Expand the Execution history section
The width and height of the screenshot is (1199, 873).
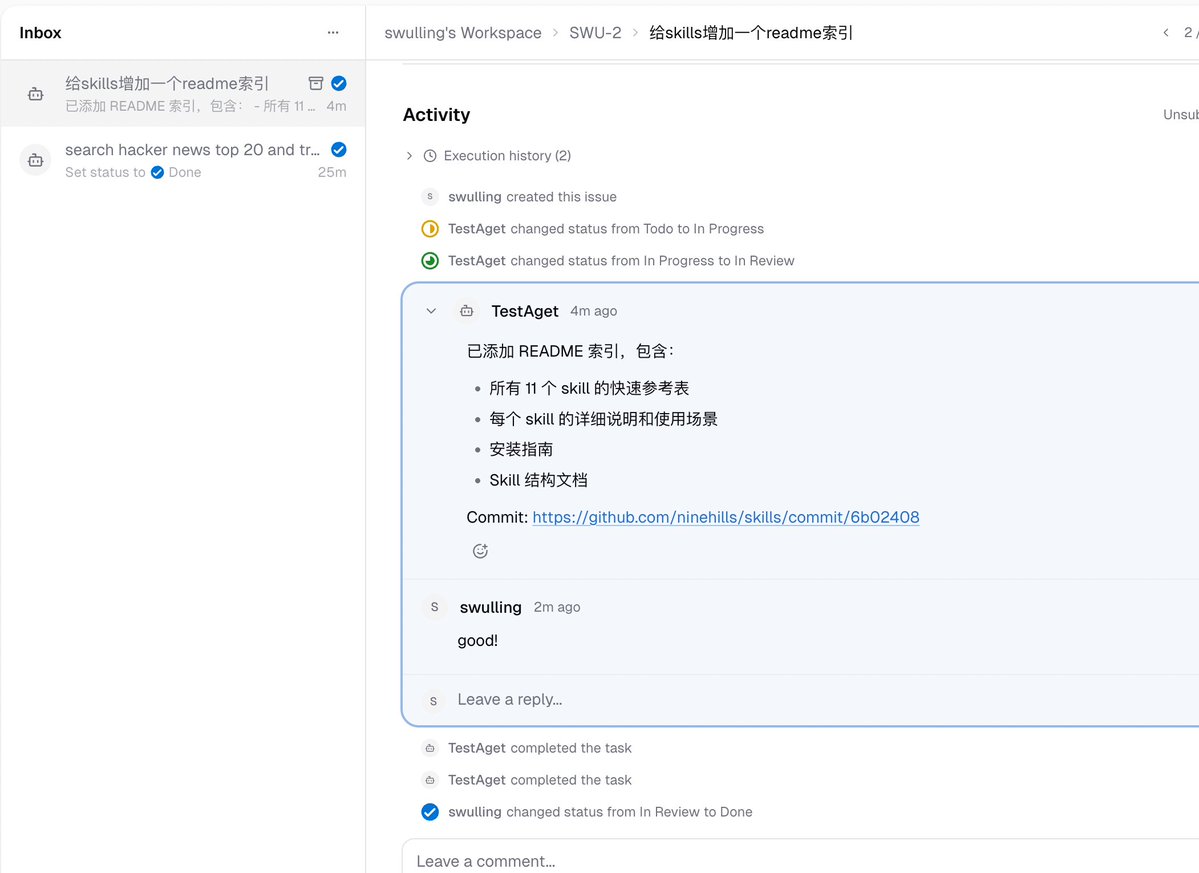408,156
